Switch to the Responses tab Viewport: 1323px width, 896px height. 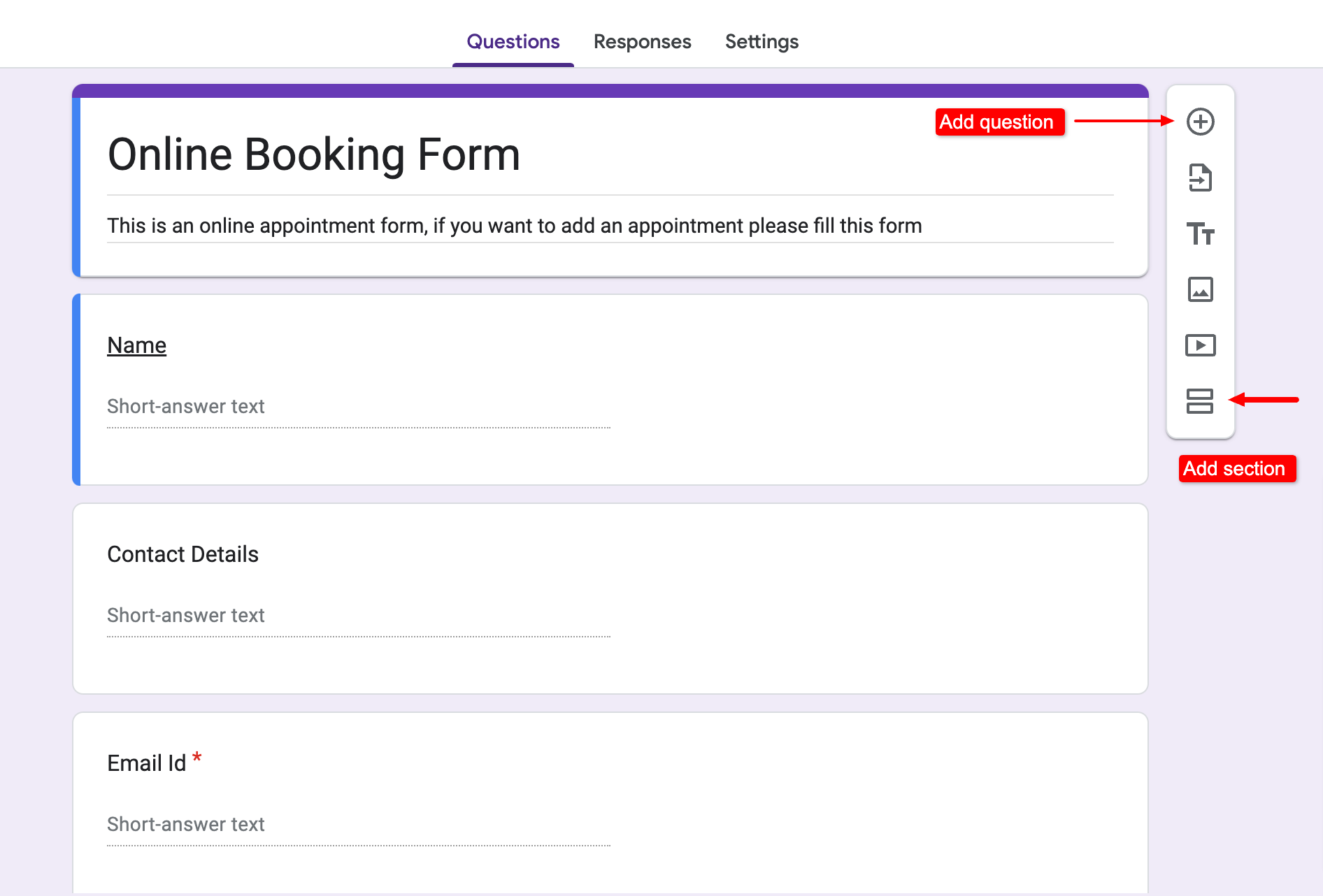click(642, 41)
